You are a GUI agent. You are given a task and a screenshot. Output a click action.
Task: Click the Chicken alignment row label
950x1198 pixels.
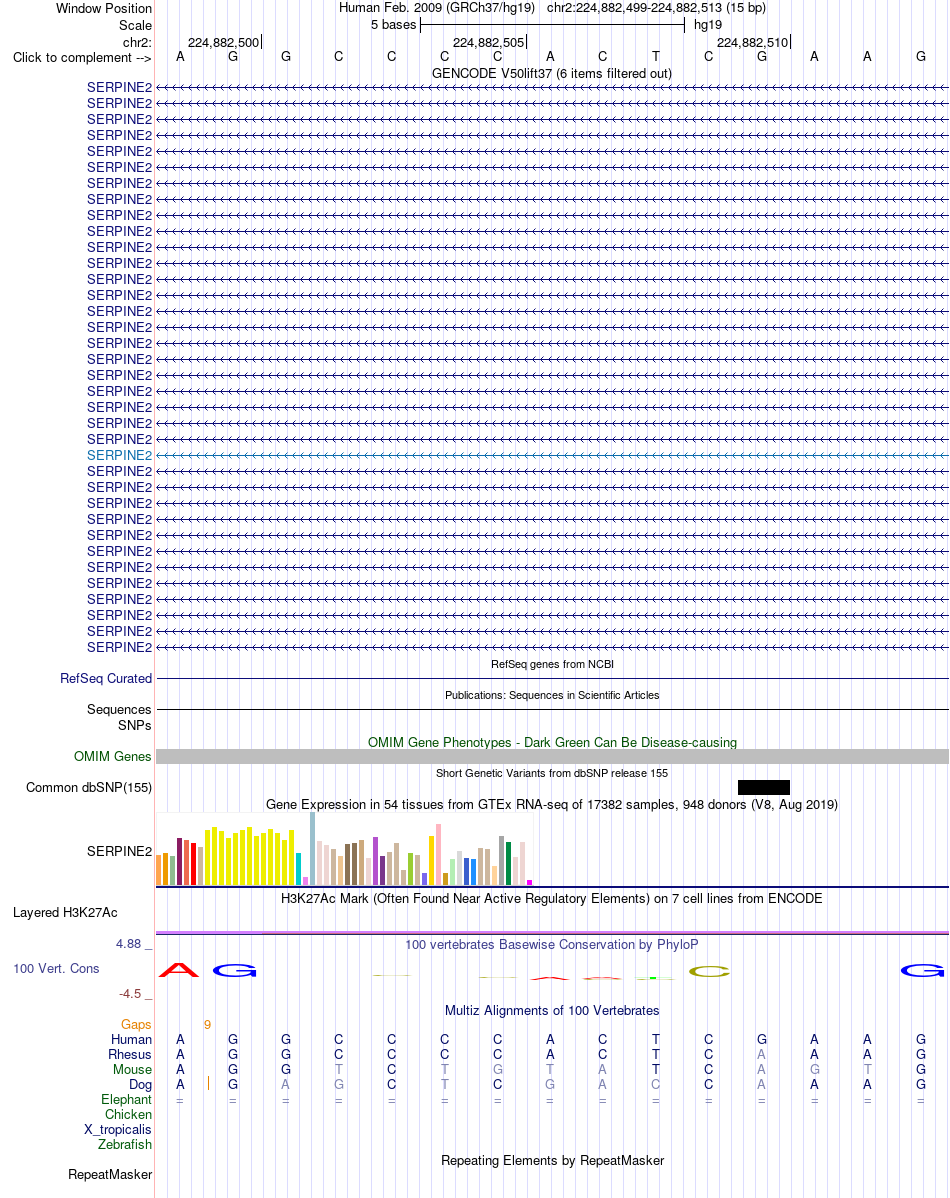coord(128,1115)
